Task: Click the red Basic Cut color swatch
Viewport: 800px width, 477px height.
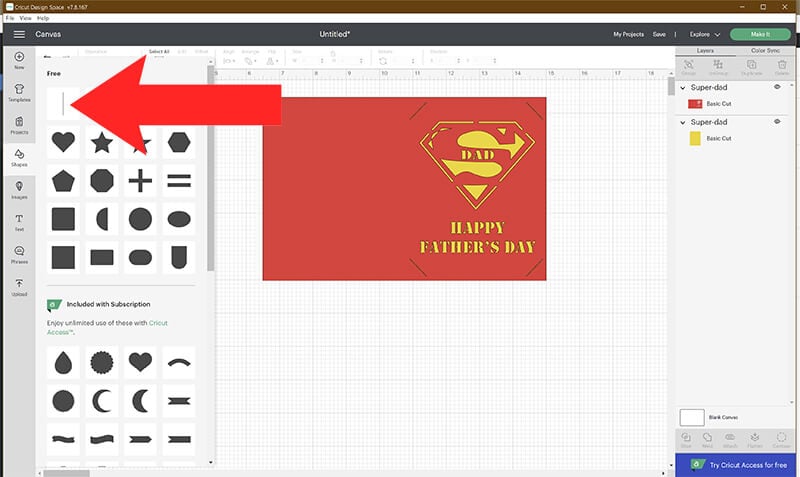Action: pyautogui.click(x=695, y=104)
